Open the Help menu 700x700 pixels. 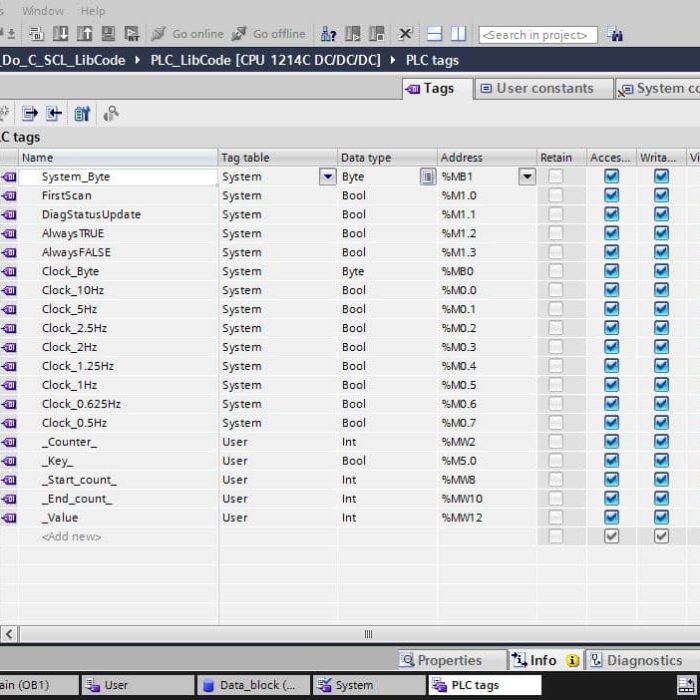(x=93, y=11)
